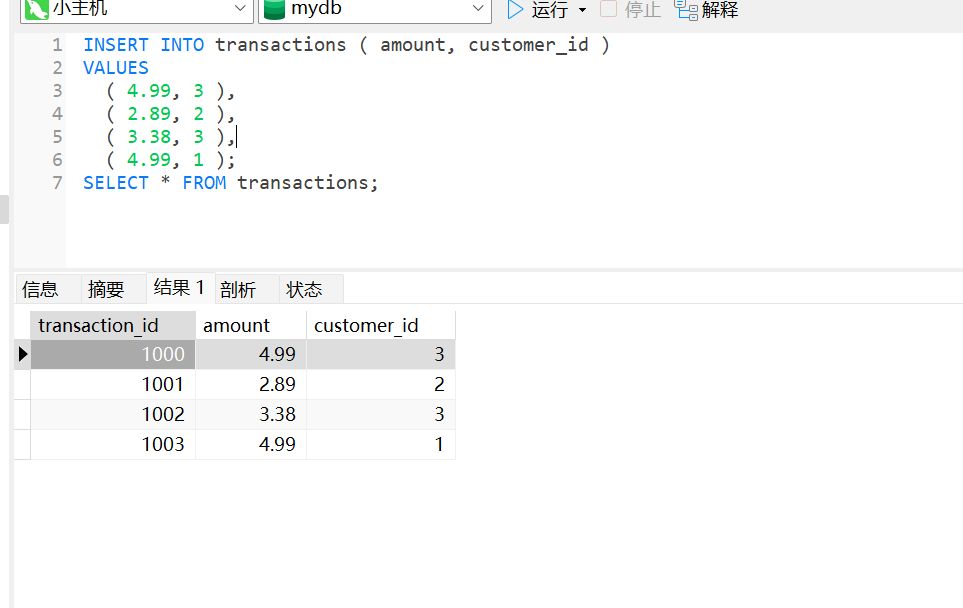Image resolution: width=963 pixels, height=608 pixels.
Task: Open the 摘要 tab
Action: [105, 290]
